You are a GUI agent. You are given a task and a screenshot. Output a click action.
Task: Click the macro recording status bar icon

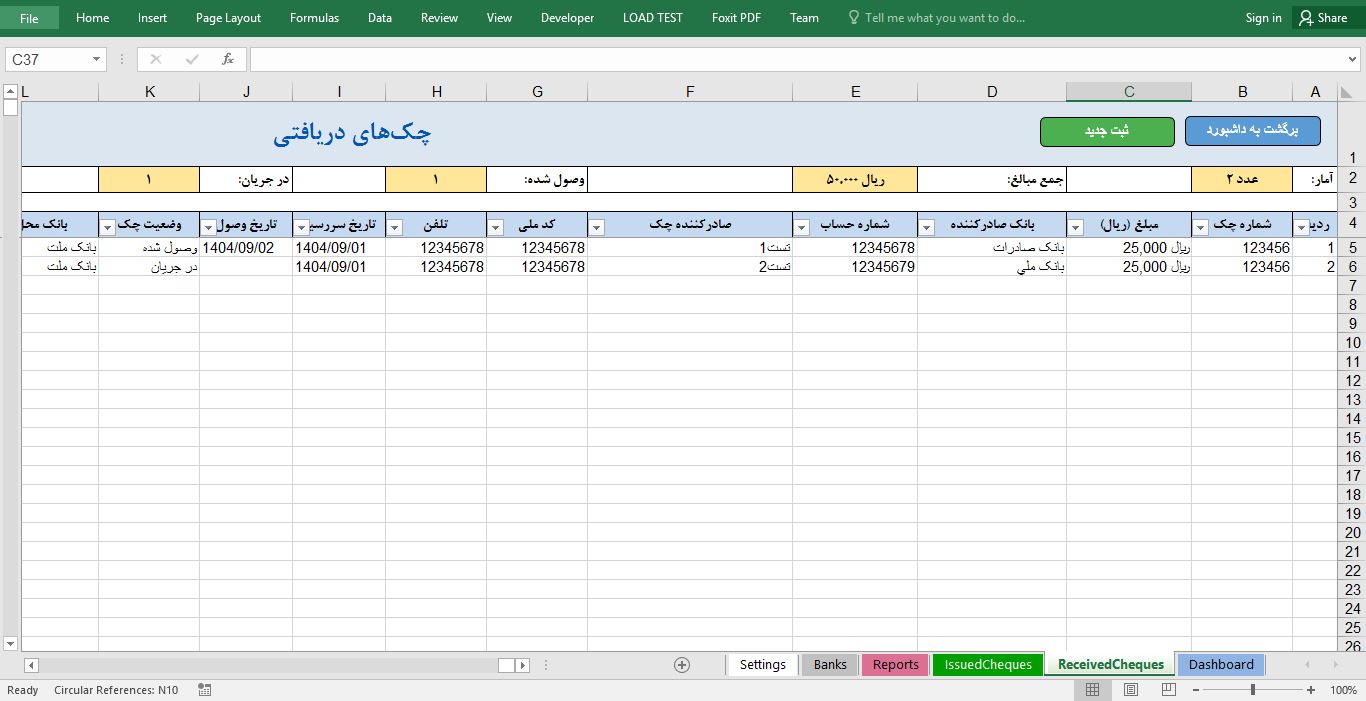pyautogui.click(x=204, y=690)
